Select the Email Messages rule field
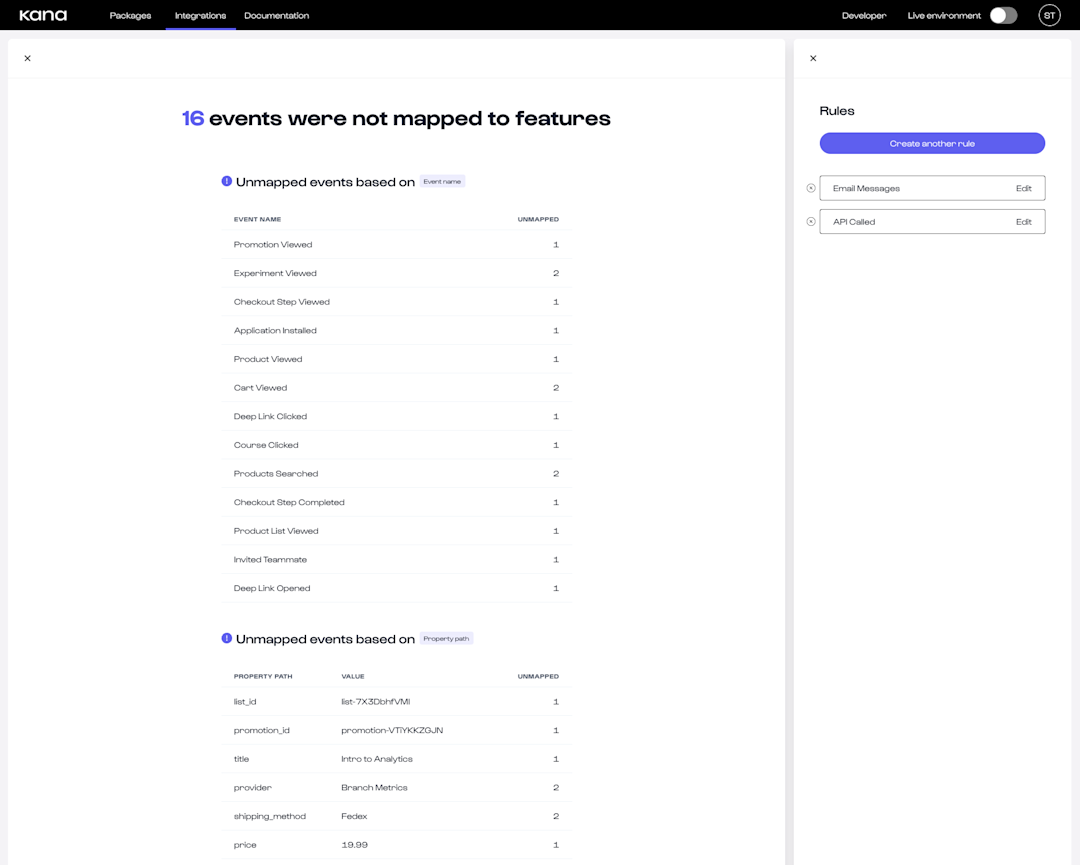Viewport: 1080px width, 865px height. click(932, 188)
